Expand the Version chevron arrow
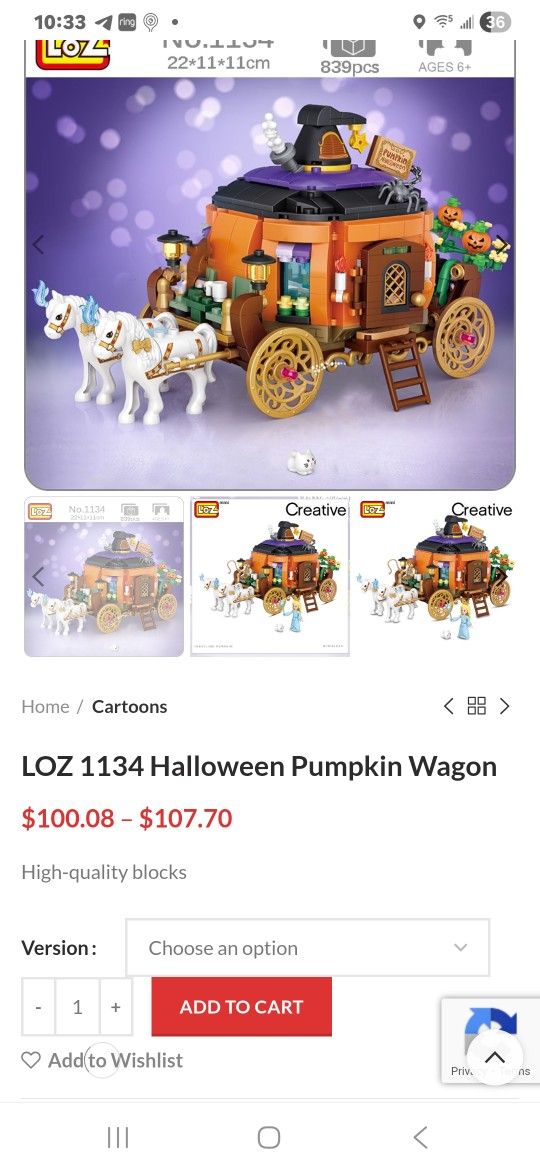The width and height of the screenshot is (540, 1170). [x=461, y=948]
